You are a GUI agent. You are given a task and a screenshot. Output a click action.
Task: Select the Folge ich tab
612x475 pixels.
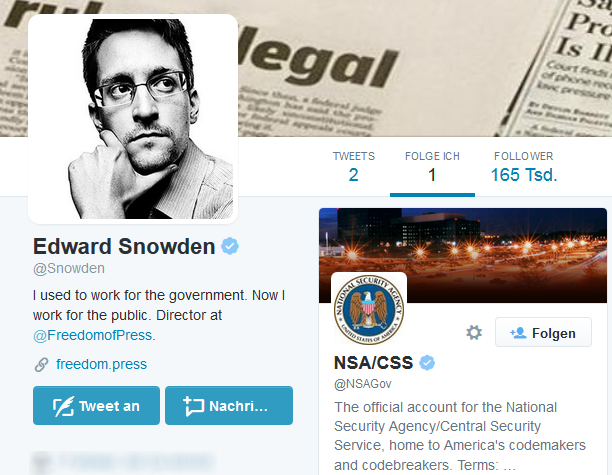coord(432,167)
